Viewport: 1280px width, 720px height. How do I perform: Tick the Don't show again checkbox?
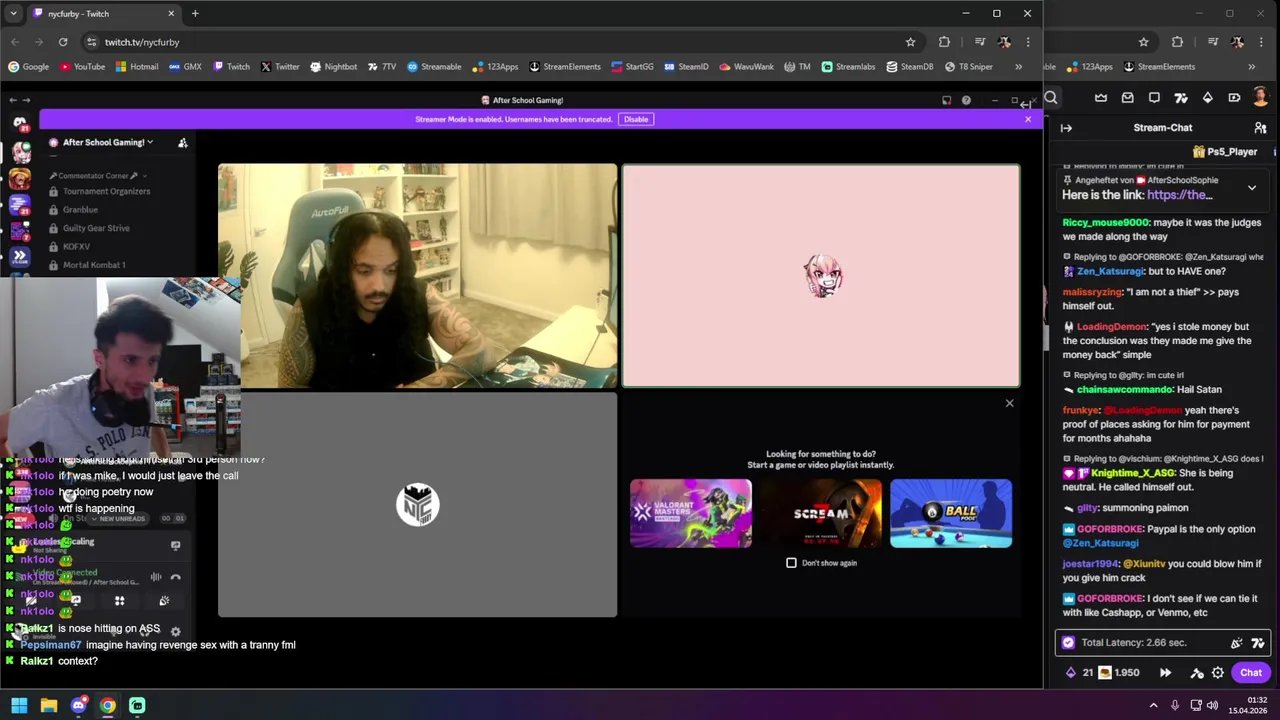tap(791, 563)
